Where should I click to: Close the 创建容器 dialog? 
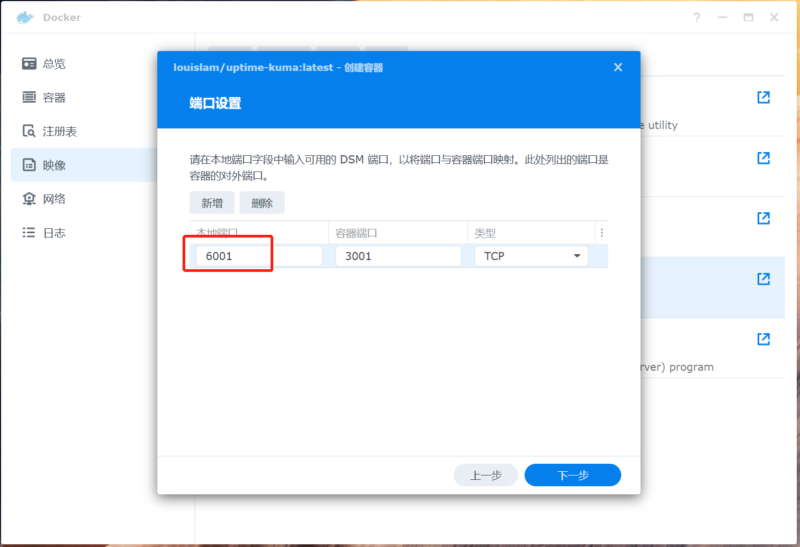(x=618, y=67)
